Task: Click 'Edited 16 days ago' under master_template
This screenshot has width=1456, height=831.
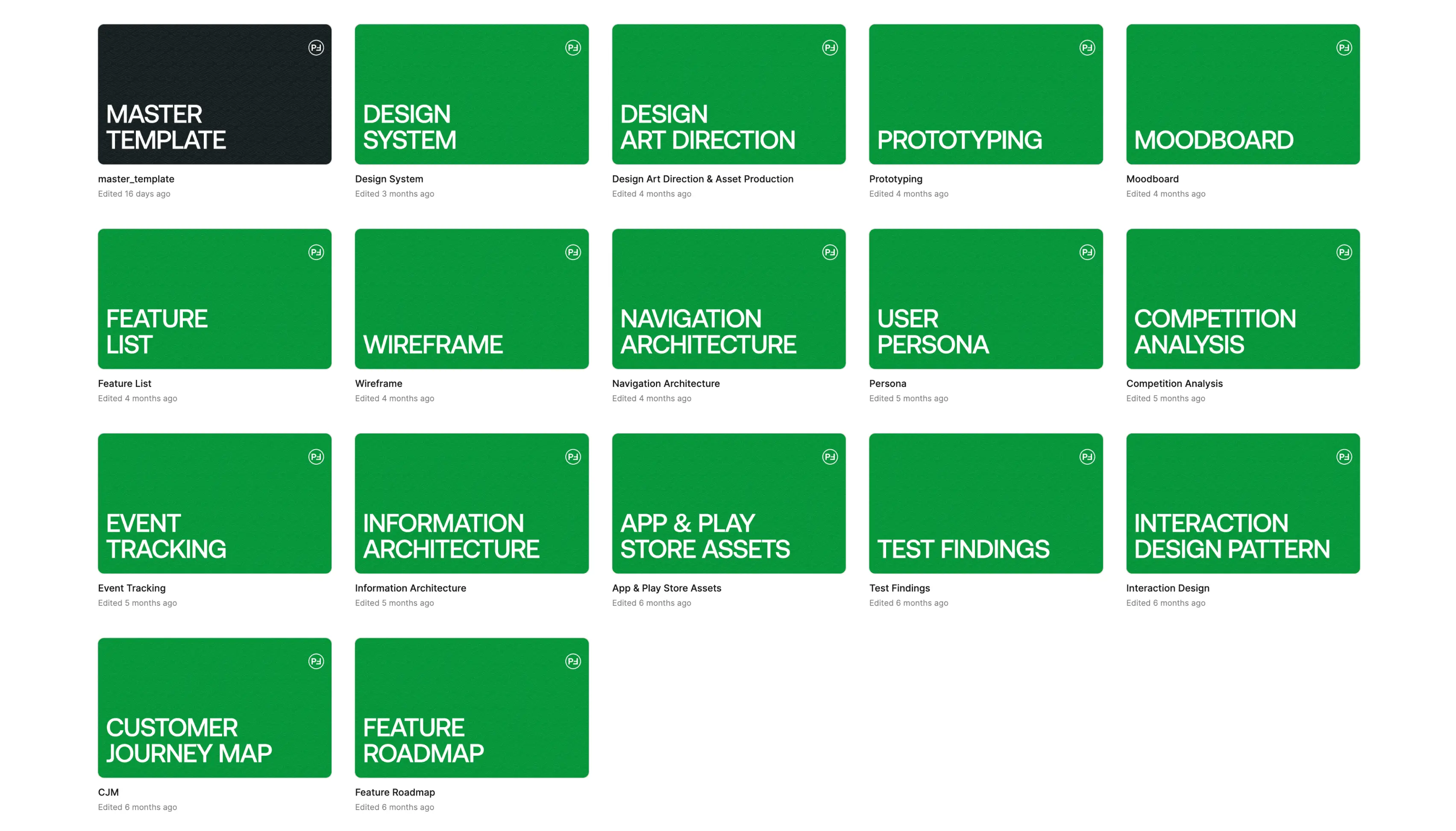Action: click(134, 194)
